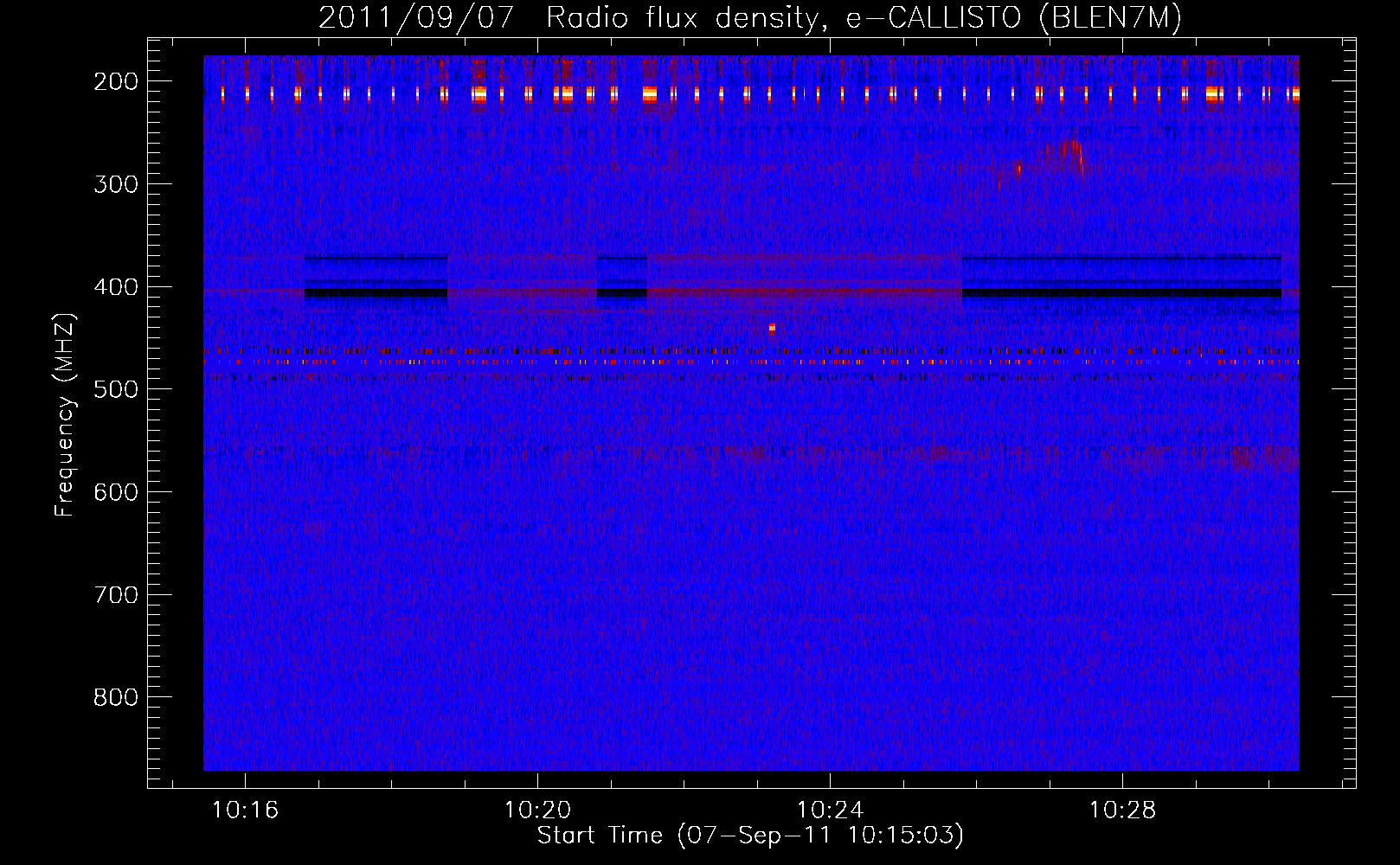Click the "Start Time (07-Sep-11 10:15:03)" label
1400x865 pixels.
[750, 836]
